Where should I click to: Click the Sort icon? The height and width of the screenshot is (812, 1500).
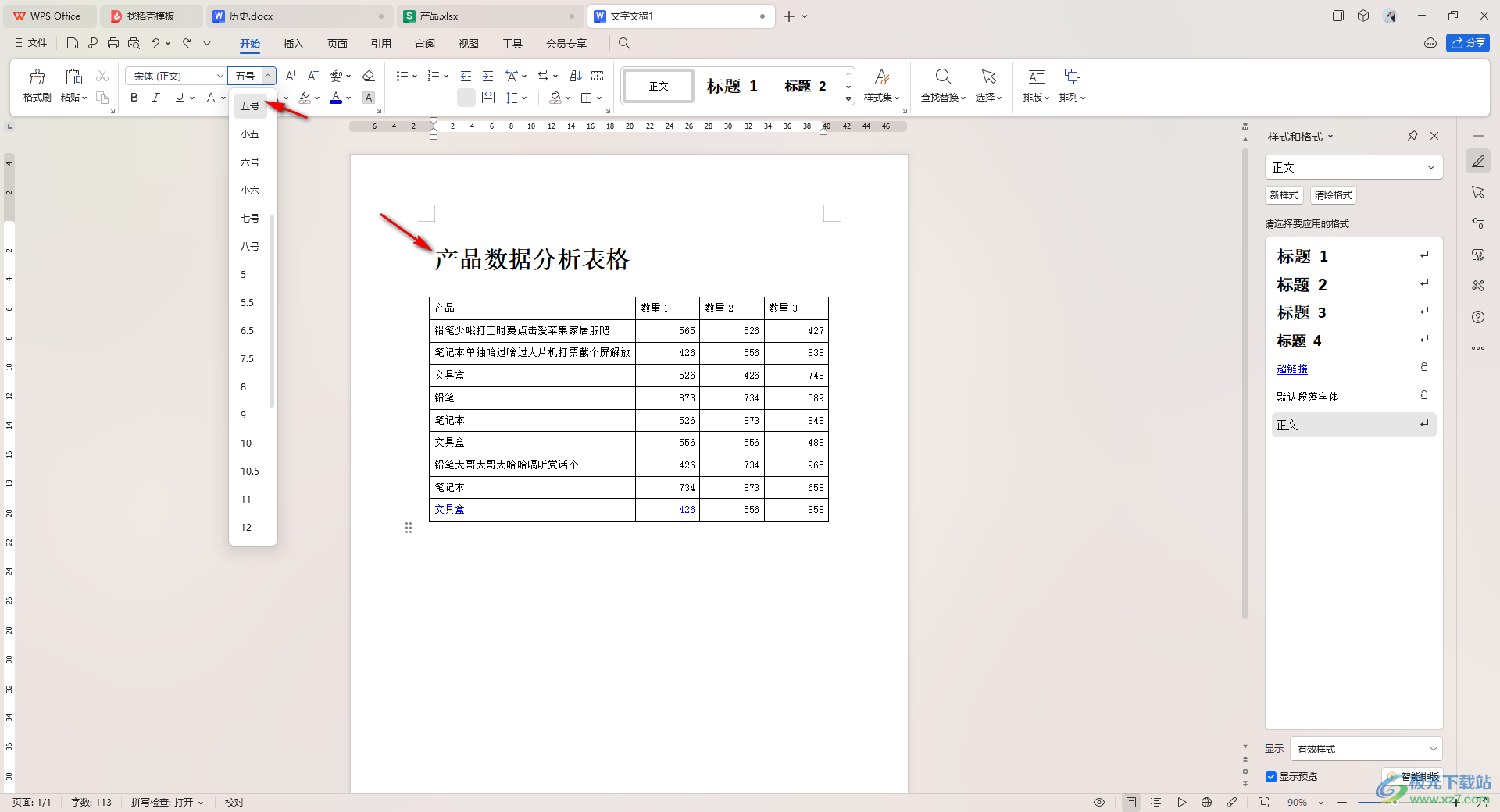576,76
